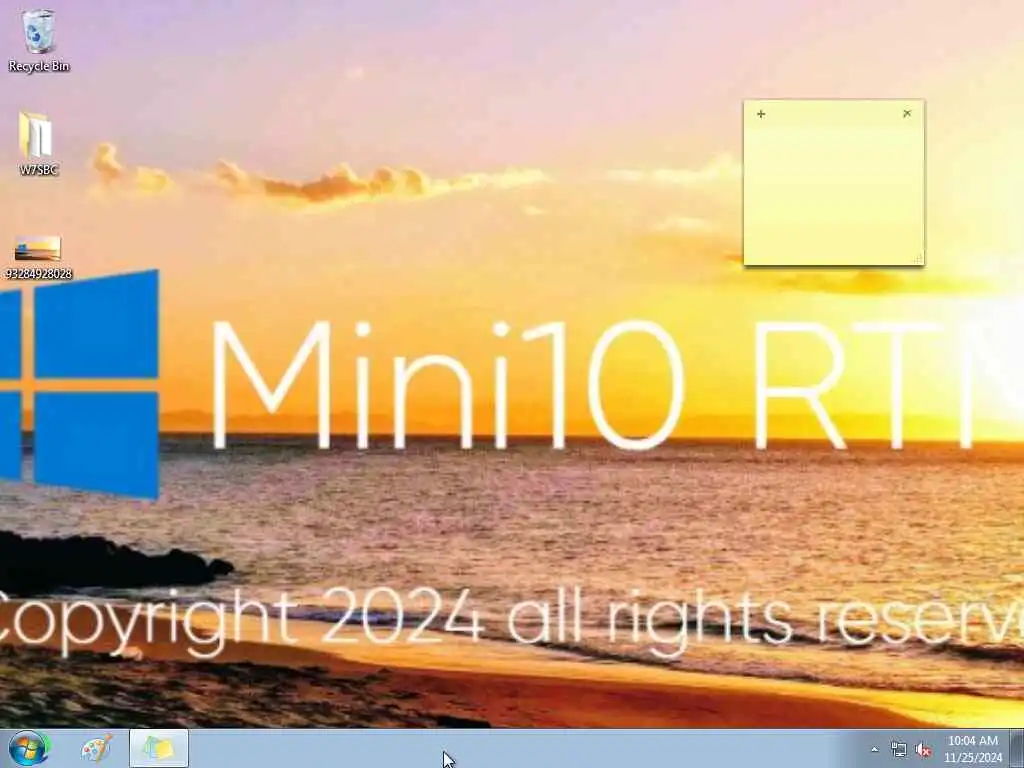Open the Windows Start orb
The image size is (1024, 768).
coord(29,748)
